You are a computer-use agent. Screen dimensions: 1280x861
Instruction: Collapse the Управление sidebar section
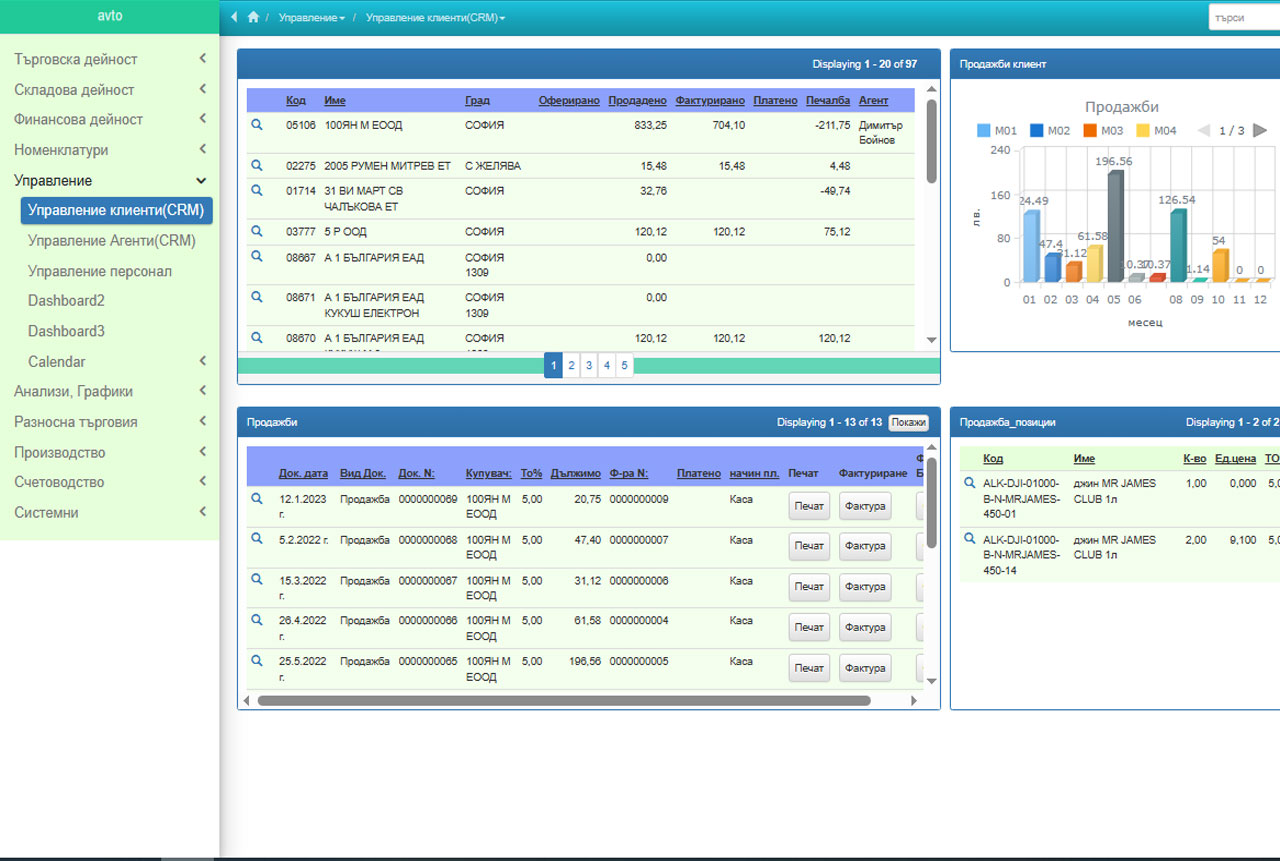coord(110,180)
